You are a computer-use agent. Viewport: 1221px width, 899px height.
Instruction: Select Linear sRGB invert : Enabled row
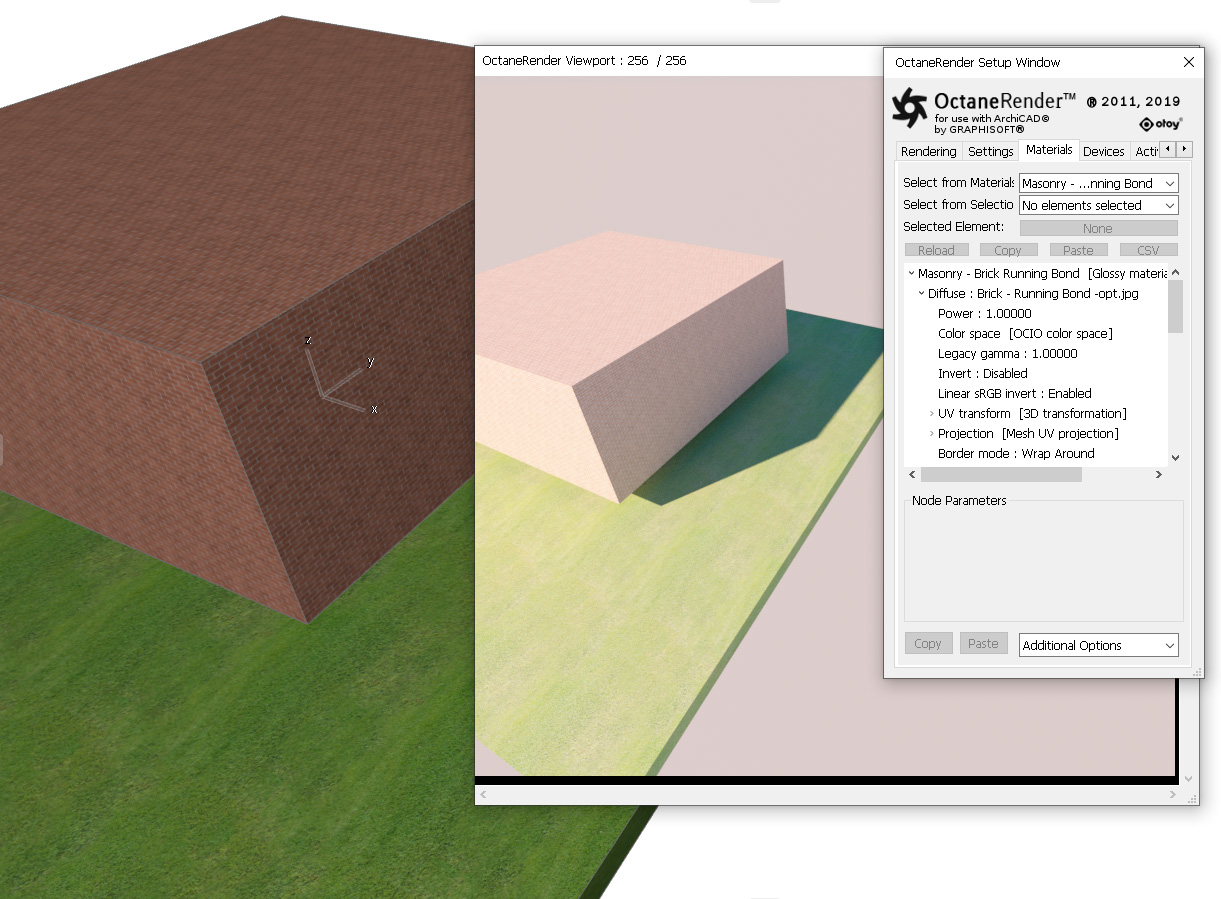pyautogui.click(x=1014, y=393)
